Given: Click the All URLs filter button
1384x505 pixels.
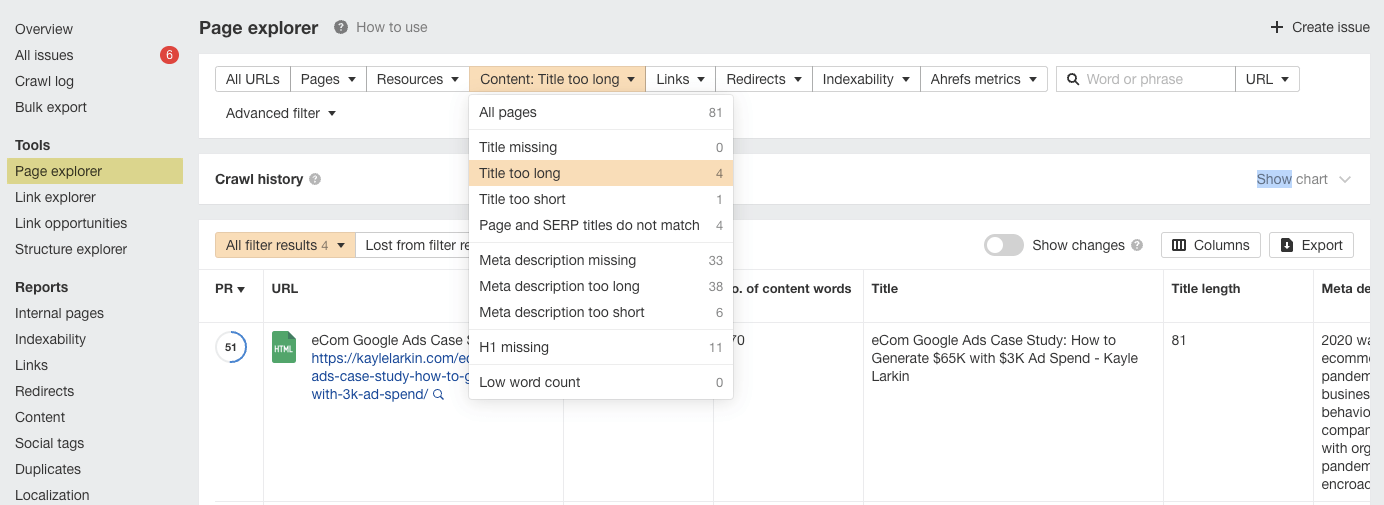Looking at the screenshot, I should tap(253, 79).
